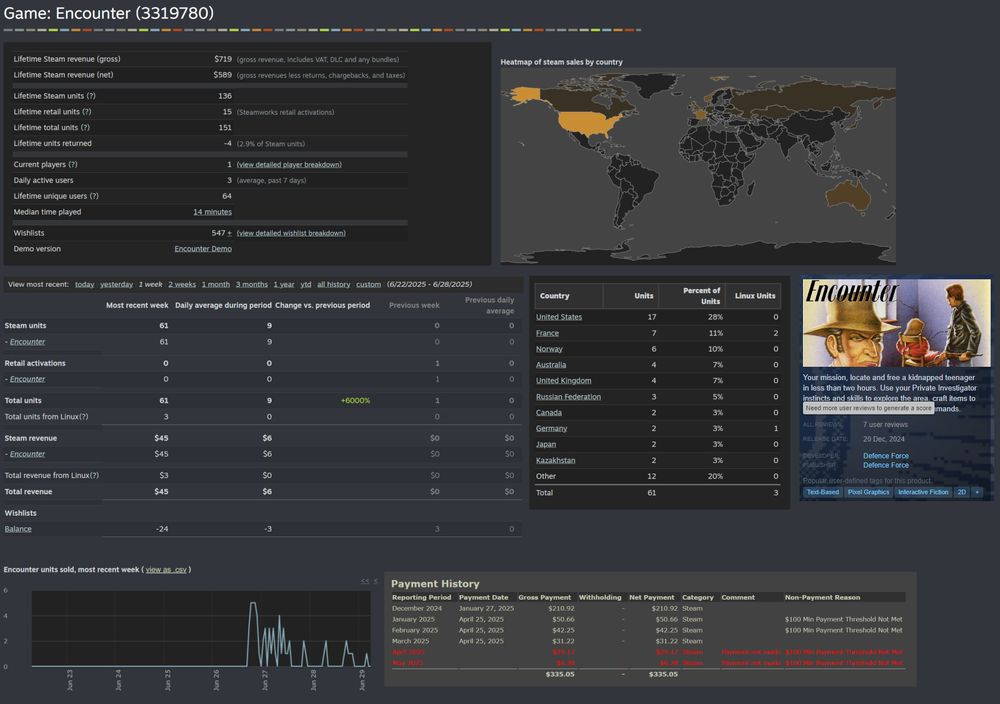Open the Encounter Demo link
This screenshot has height=704, width=1000.
[x=203, y=249]
